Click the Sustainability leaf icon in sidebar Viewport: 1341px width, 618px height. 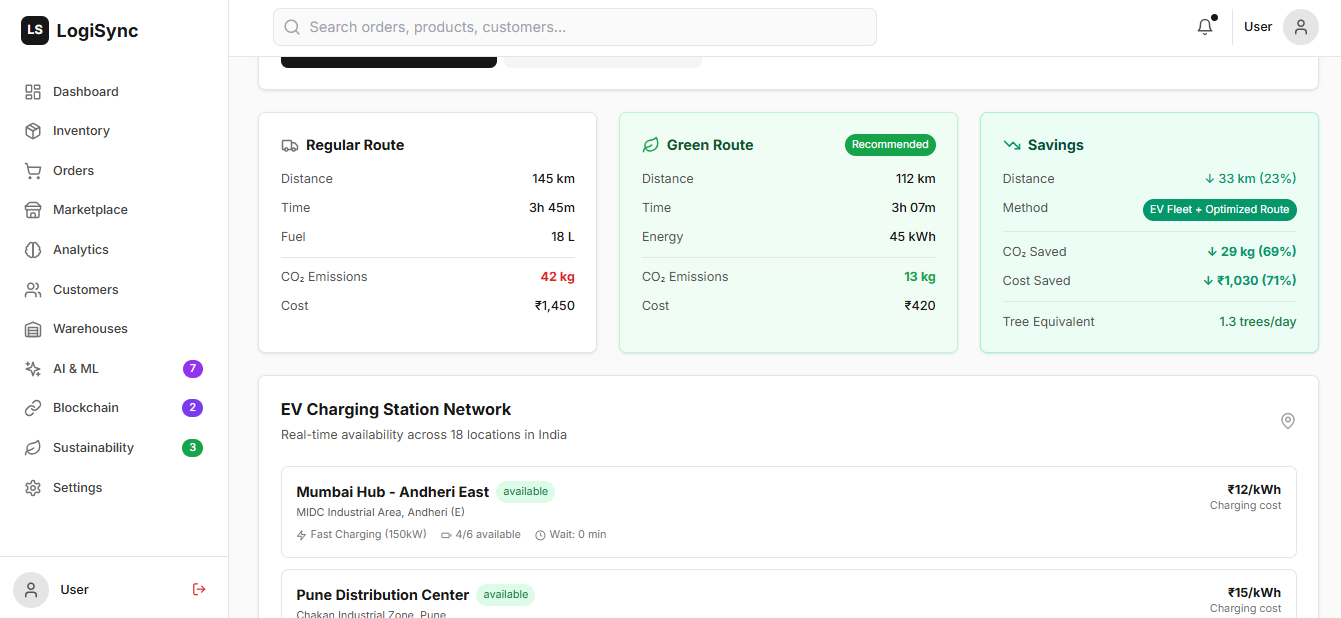(x=33, y=448)
